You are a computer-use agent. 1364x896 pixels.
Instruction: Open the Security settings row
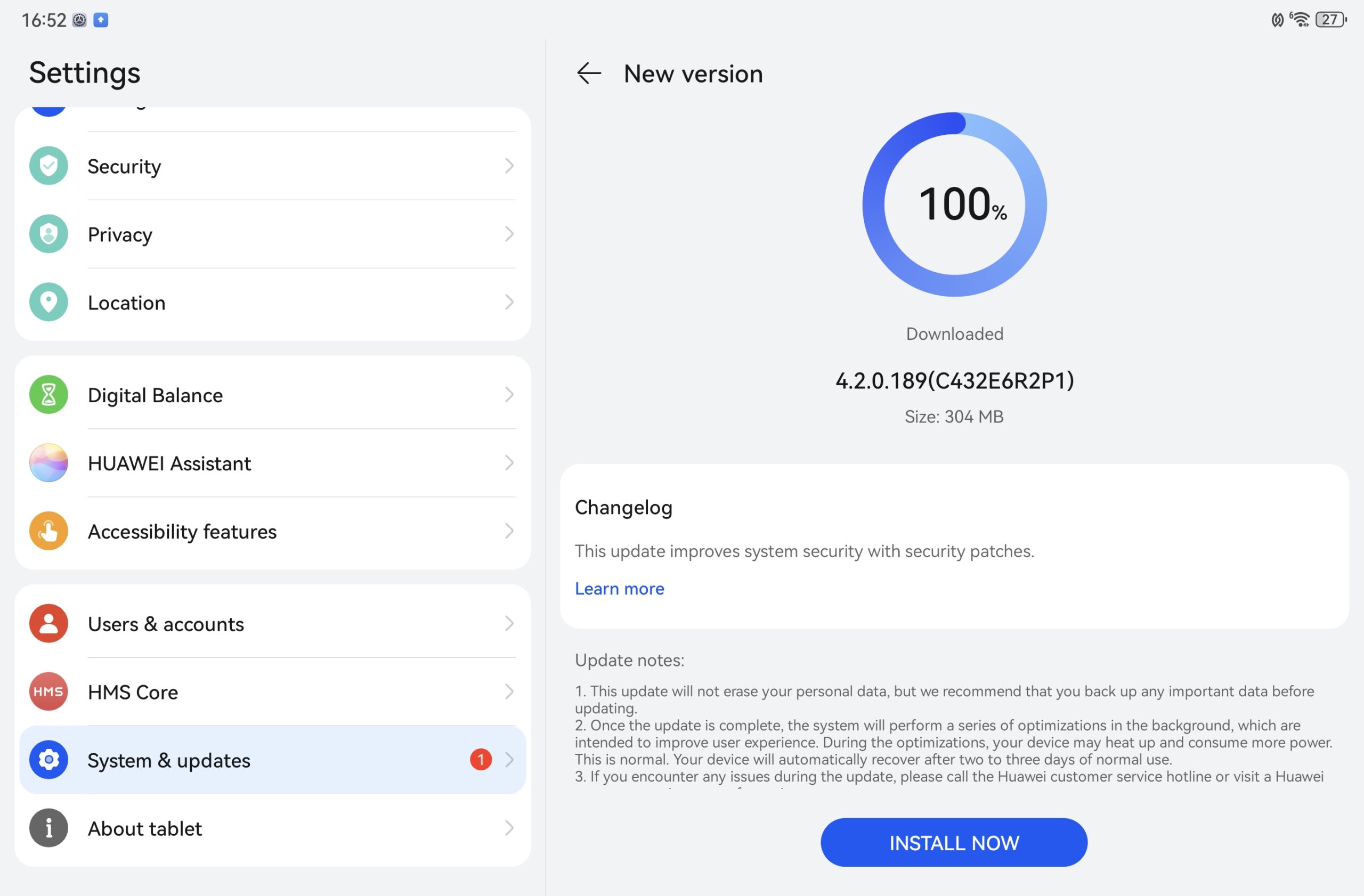click(x=273, y=166)
